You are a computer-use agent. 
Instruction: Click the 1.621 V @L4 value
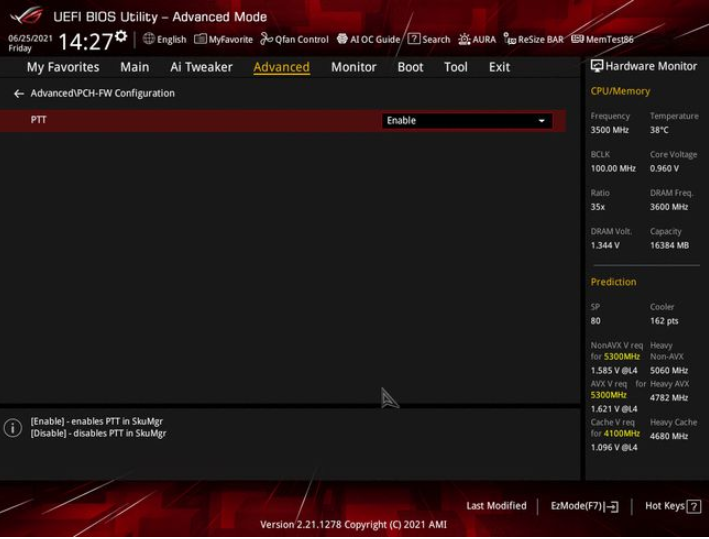point(614,409)
